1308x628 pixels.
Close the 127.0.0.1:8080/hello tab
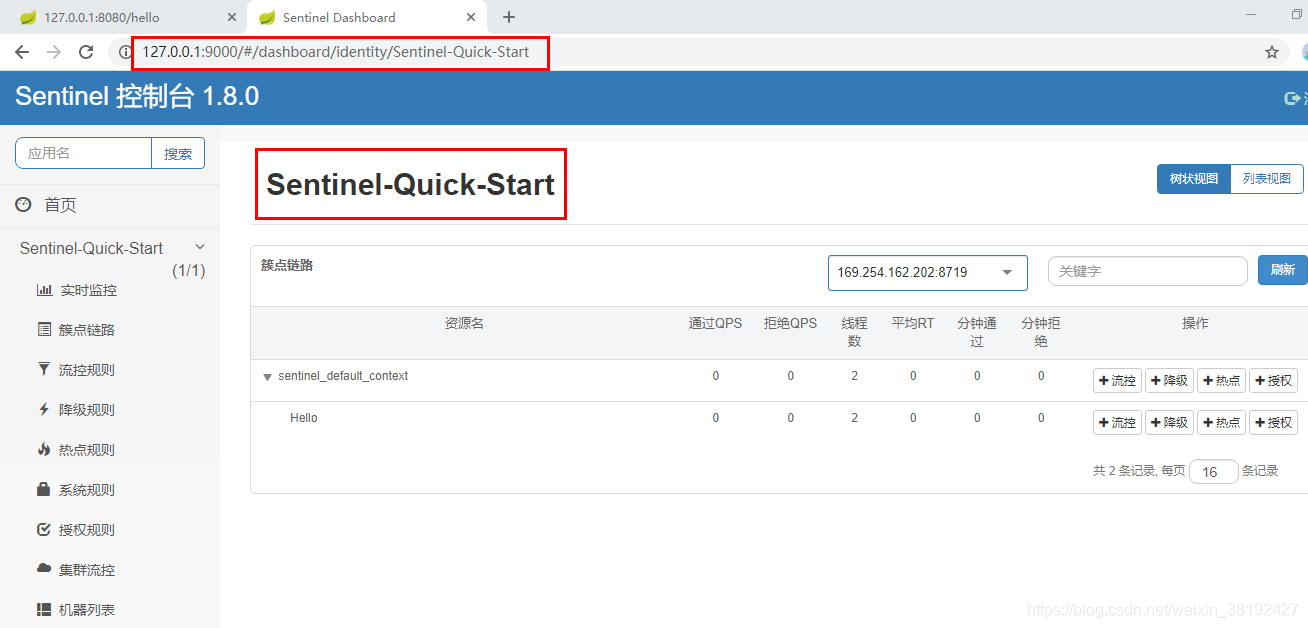coord(232,17)
